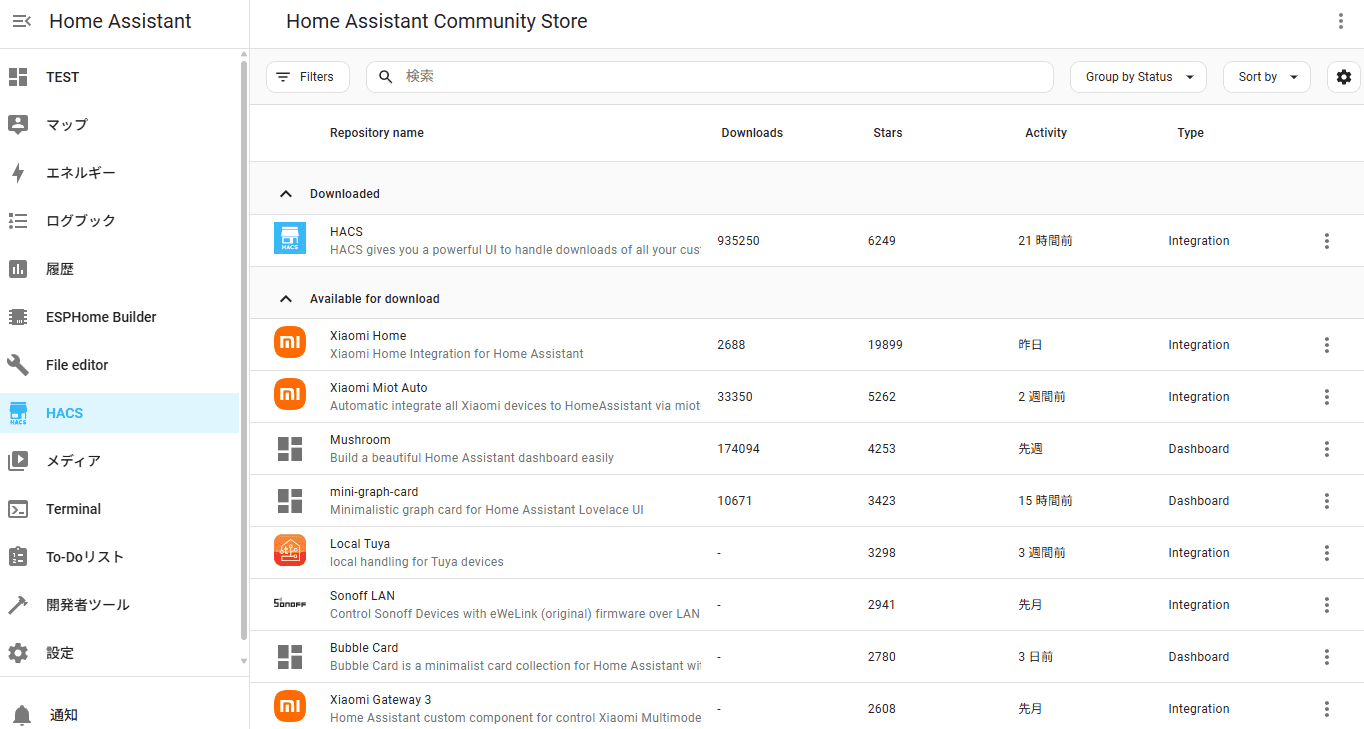This screenshot has height=729, width=1364.
Task: Open the Sonoff LAN row overflow menu
Action: tap(1327, 605)
